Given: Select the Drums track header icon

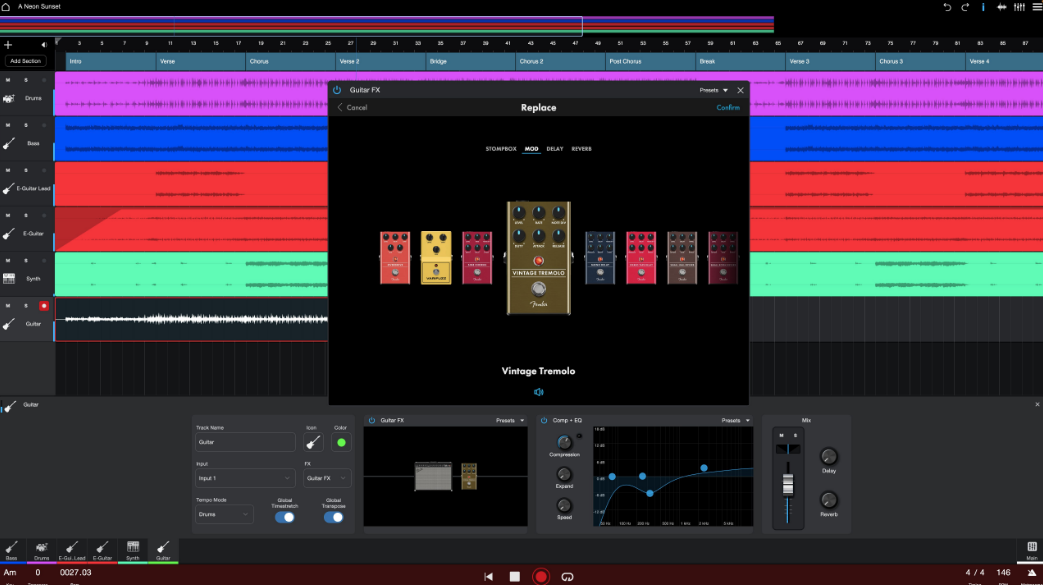Looking at the screenshot, I should (9, 98).
